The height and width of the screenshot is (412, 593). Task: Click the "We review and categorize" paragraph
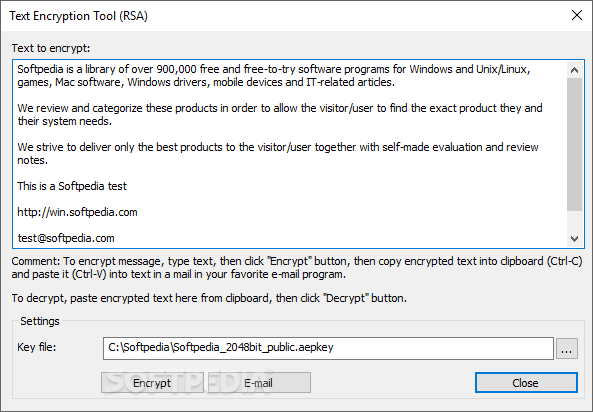(x=280, y=115)
